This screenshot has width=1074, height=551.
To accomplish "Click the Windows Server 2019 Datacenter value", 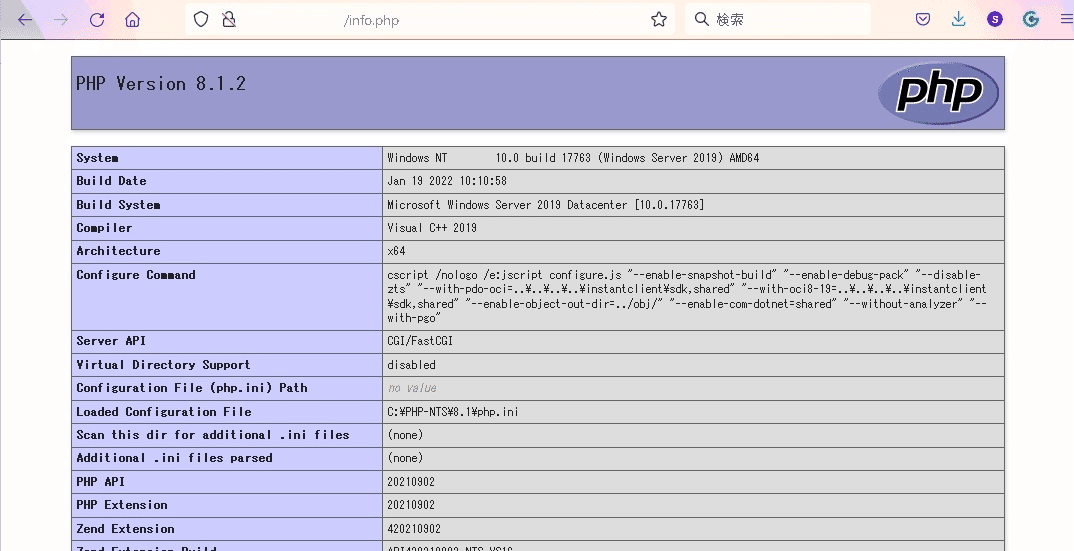I will (545, 205).
